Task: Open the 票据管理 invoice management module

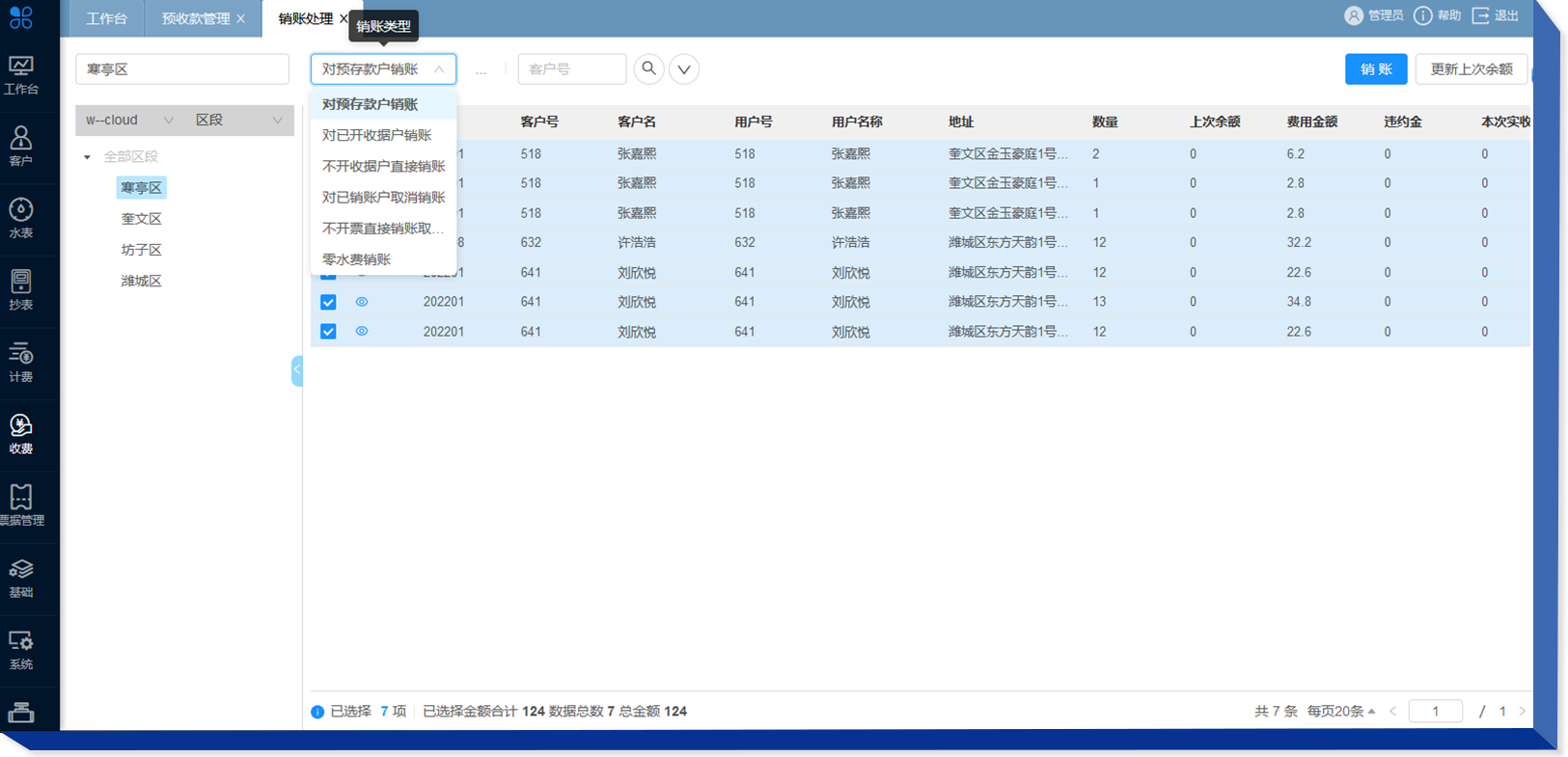Action: click(x=20, y=505)
